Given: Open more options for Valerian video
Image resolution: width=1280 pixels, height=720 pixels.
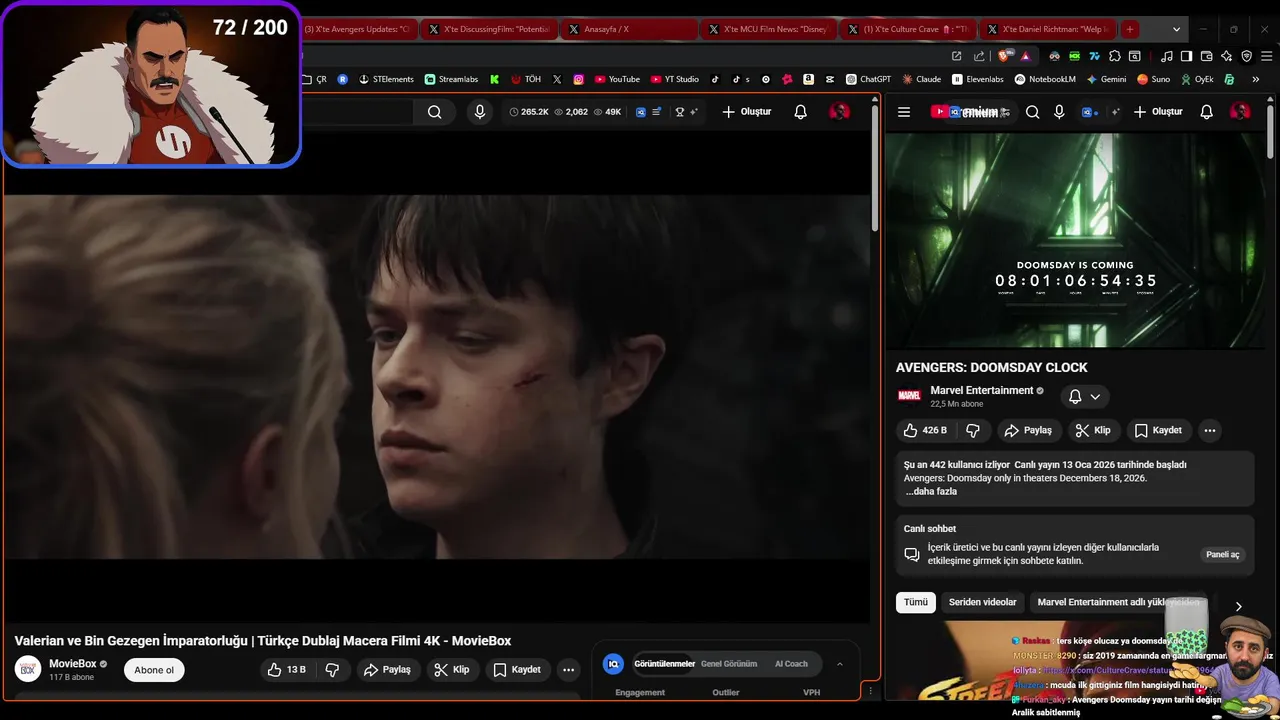Looking at the screenshot, I should pos(568,670).
